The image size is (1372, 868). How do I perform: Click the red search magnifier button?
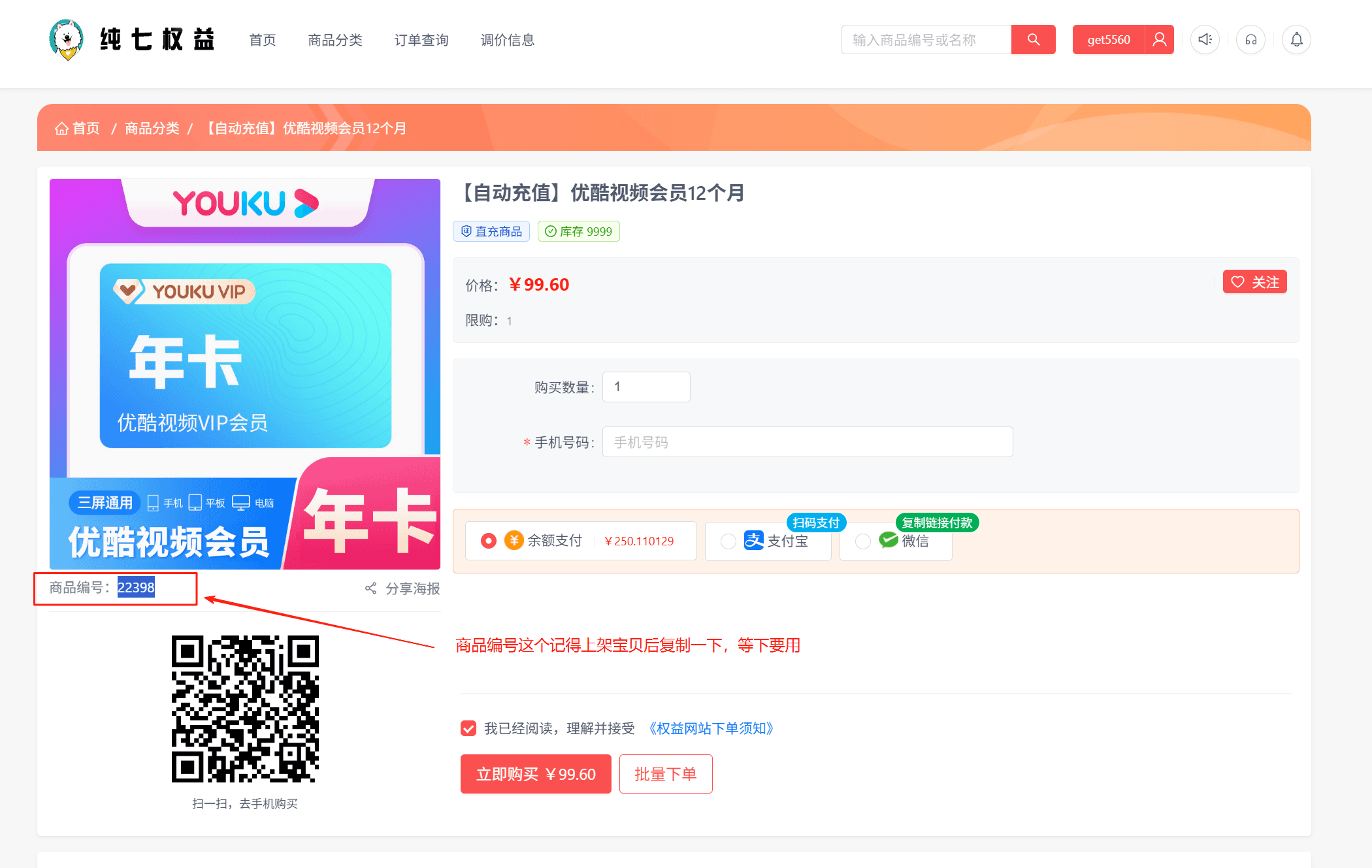click(1033, 40)
